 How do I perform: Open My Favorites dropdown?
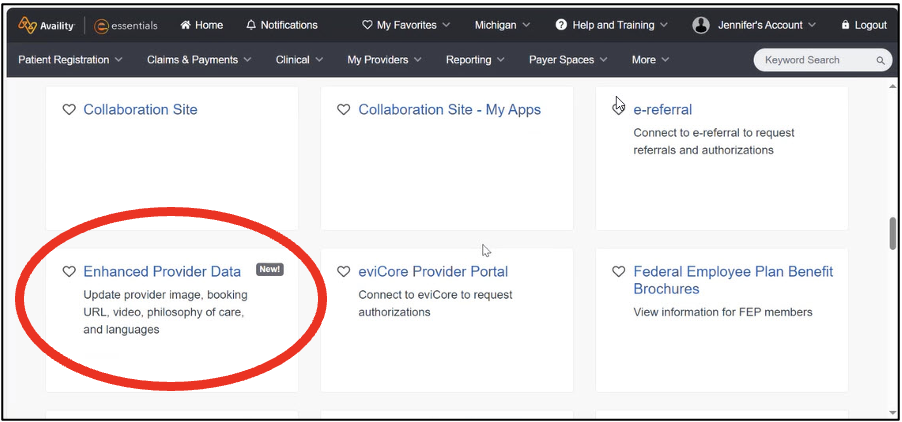pyautogui.click(x=406, y=25)
